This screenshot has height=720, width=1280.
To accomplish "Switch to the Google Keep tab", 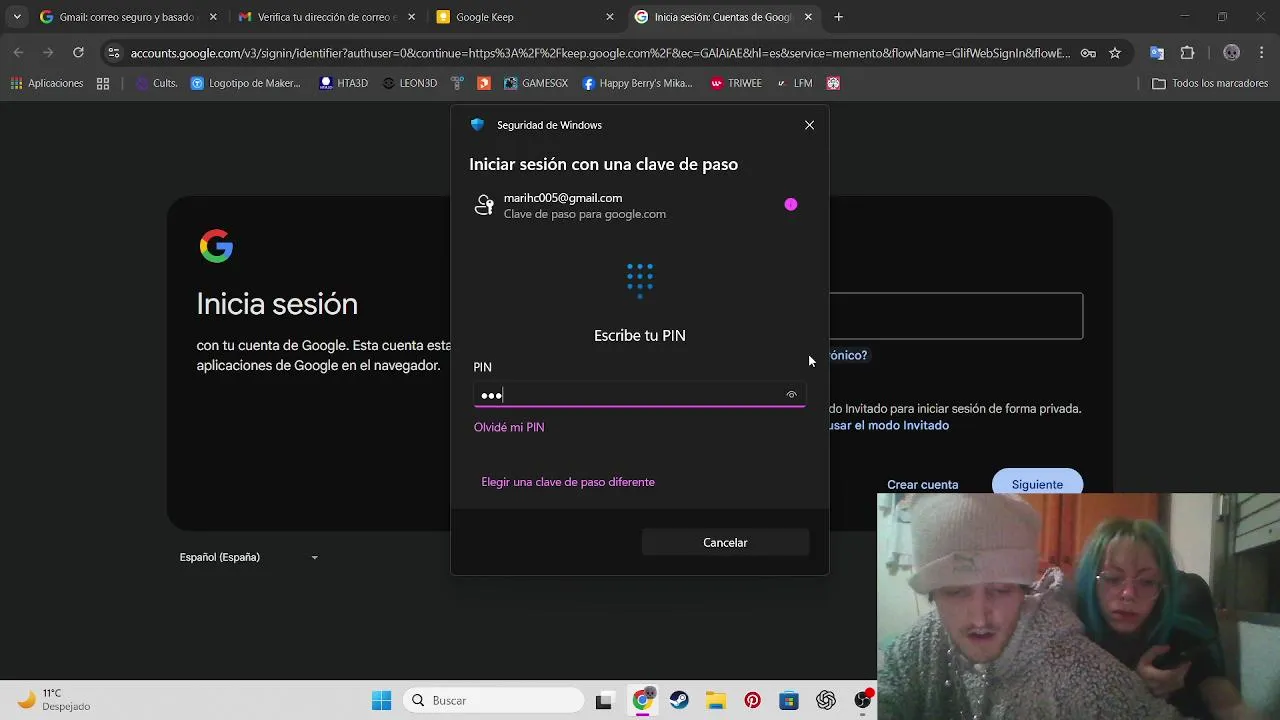I will click(526, 17).
